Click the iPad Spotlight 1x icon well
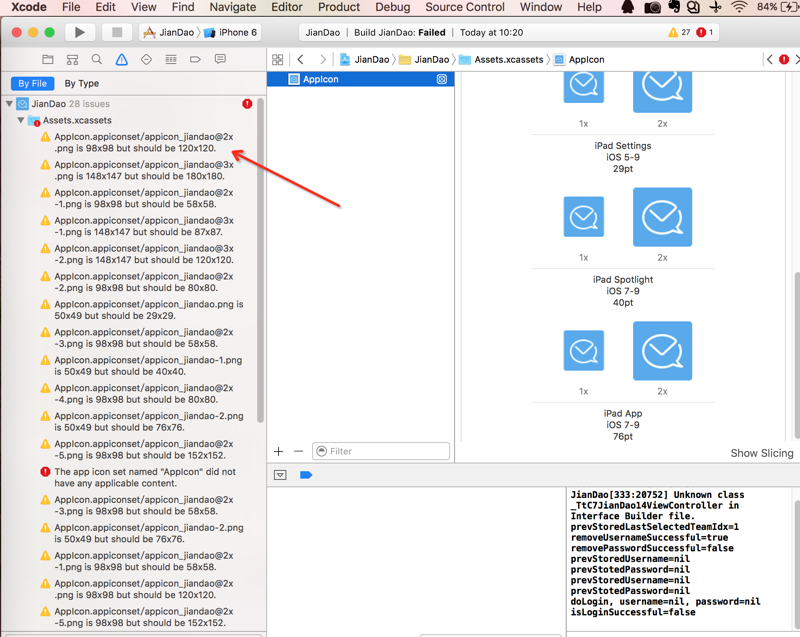Viewport: 800px width, 637px height. click(x=584, y=217)
